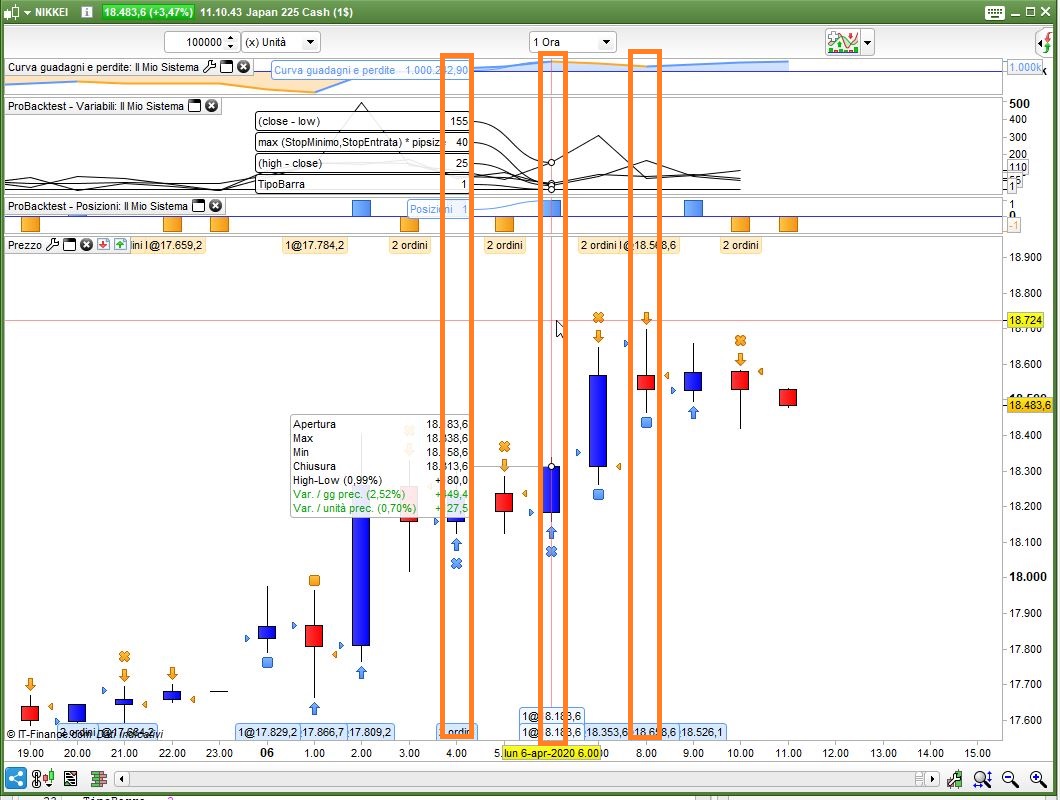This screenshot has width=1060, height=800.
Task: Click the scrollbar right arrow at the bottom
Action: [930, 778]
